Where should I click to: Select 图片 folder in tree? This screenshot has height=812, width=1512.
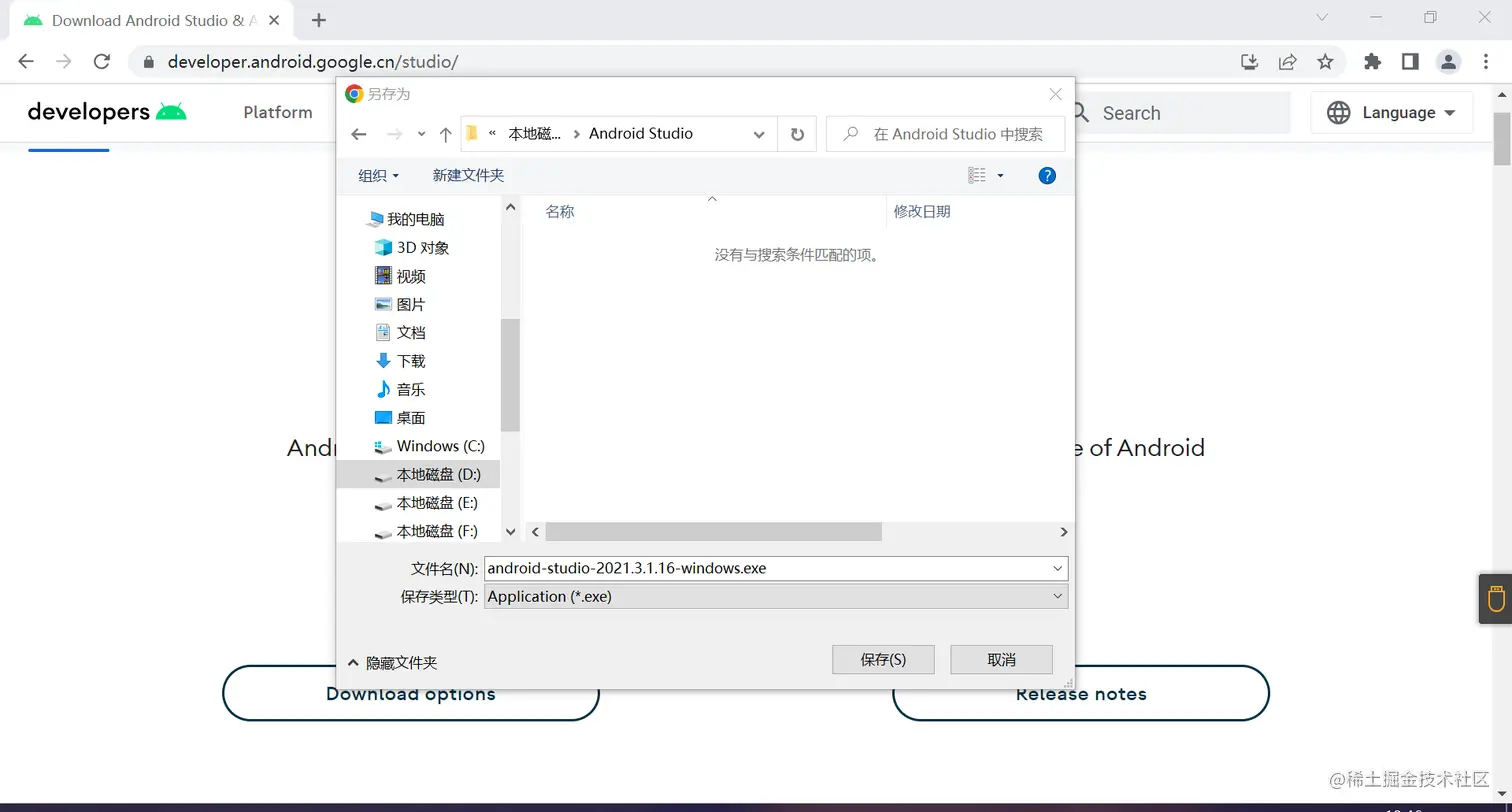click(x=400, y=304)
